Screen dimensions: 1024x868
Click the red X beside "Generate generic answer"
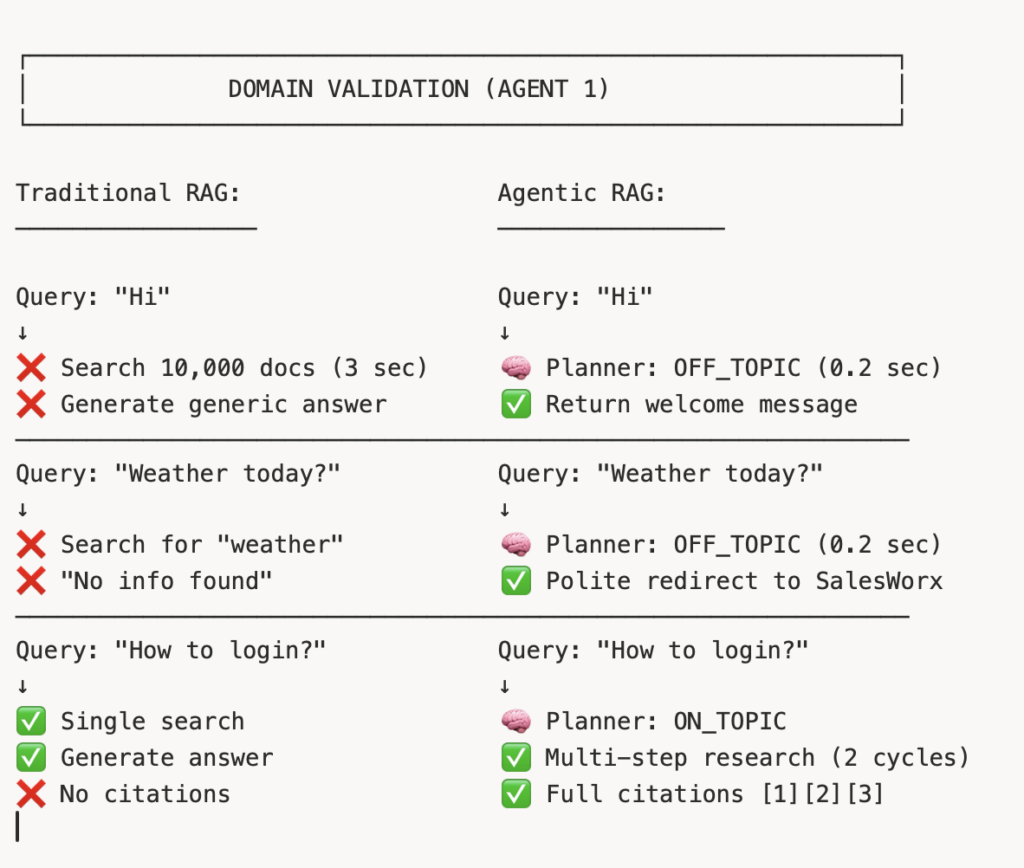click(x=31, y=404)
